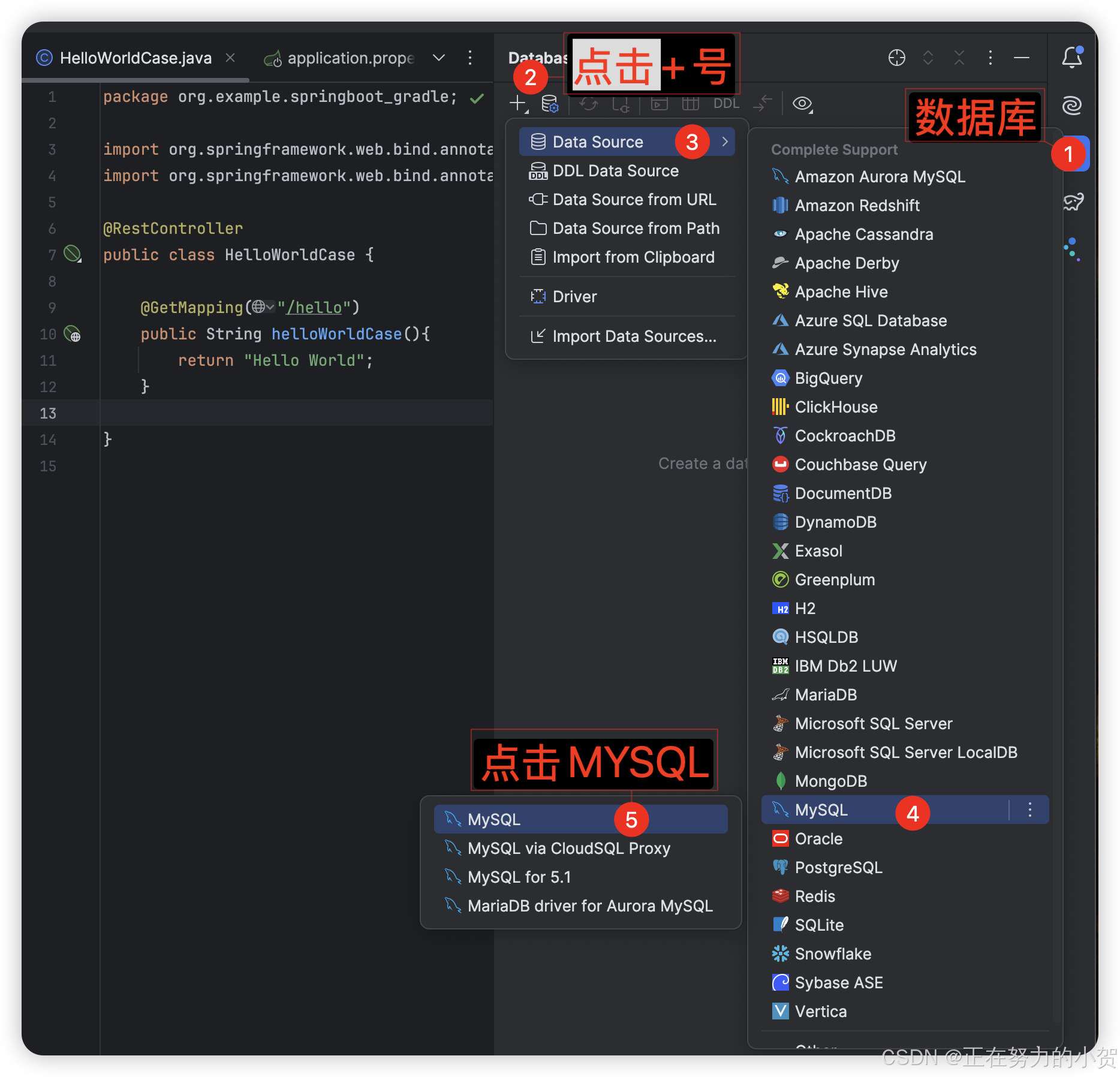This screenshot has width=1120, height=1077.
Task: Choose Greenplum data source
Action: [905, 580]
